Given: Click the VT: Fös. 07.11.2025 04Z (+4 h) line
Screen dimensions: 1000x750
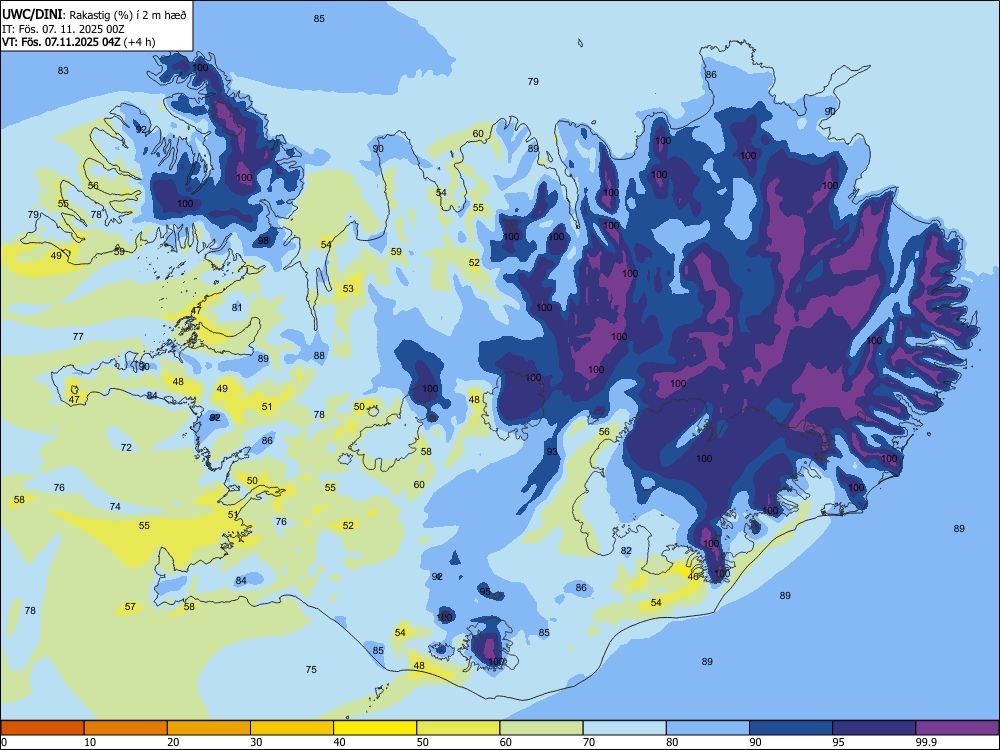Looking at the screenshot, I should click(x=78, y=42).
